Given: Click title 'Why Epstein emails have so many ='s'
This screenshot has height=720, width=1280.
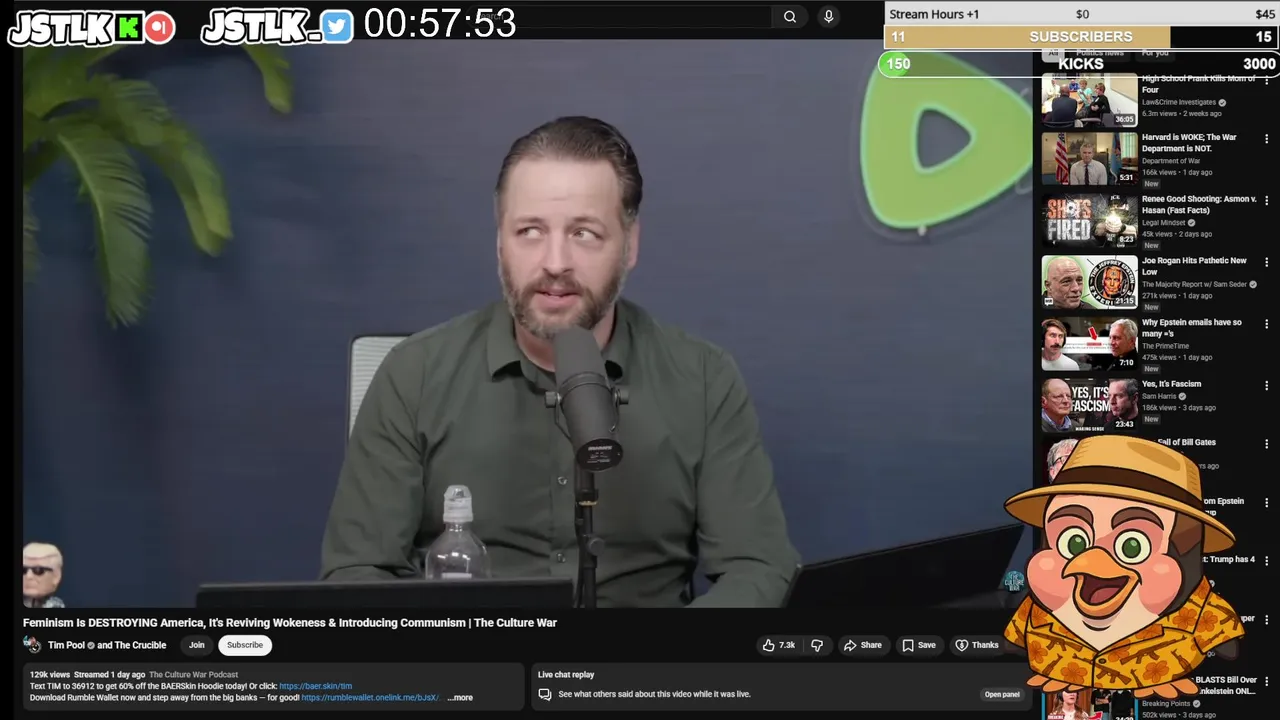Looking at the screenshot, I should tap(1192, 328).
